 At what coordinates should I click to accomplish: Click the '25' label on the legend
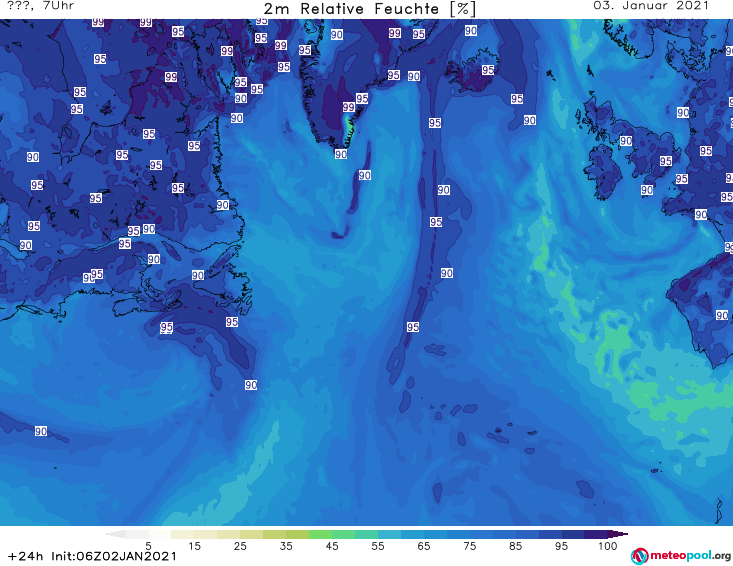pos(240,546)
